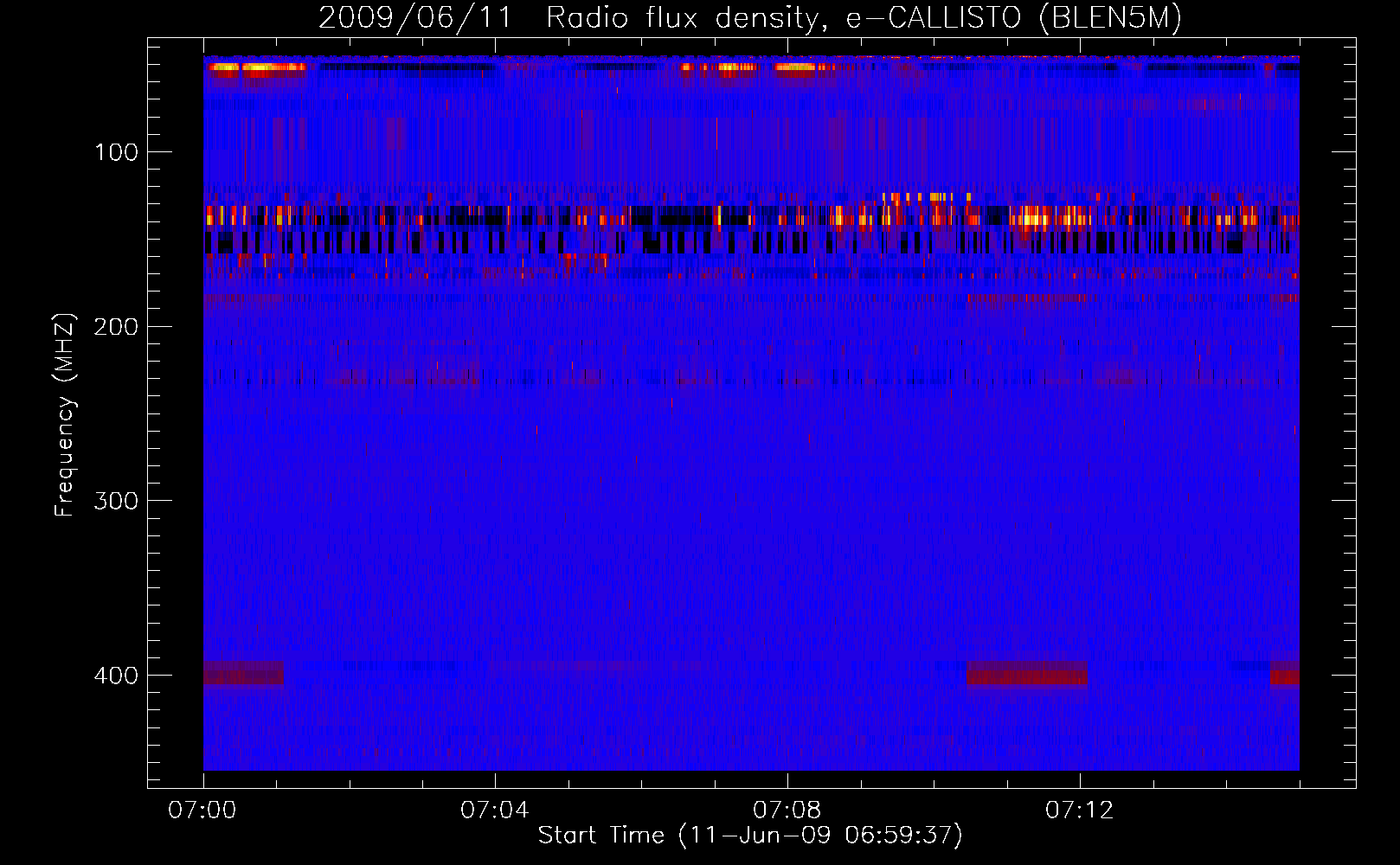
Task: Select the 300 frequency tick label
Action: (116, 501)
